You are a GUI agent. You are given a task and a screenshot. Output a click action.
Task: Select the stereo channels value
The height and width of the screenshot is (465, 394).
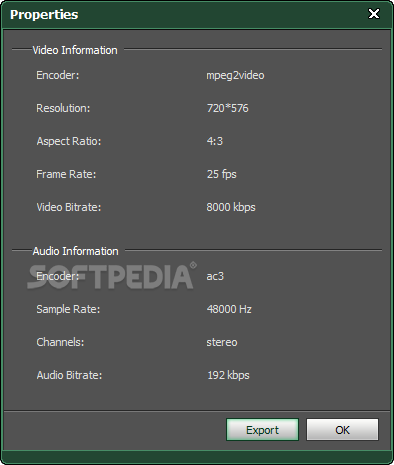222,342
